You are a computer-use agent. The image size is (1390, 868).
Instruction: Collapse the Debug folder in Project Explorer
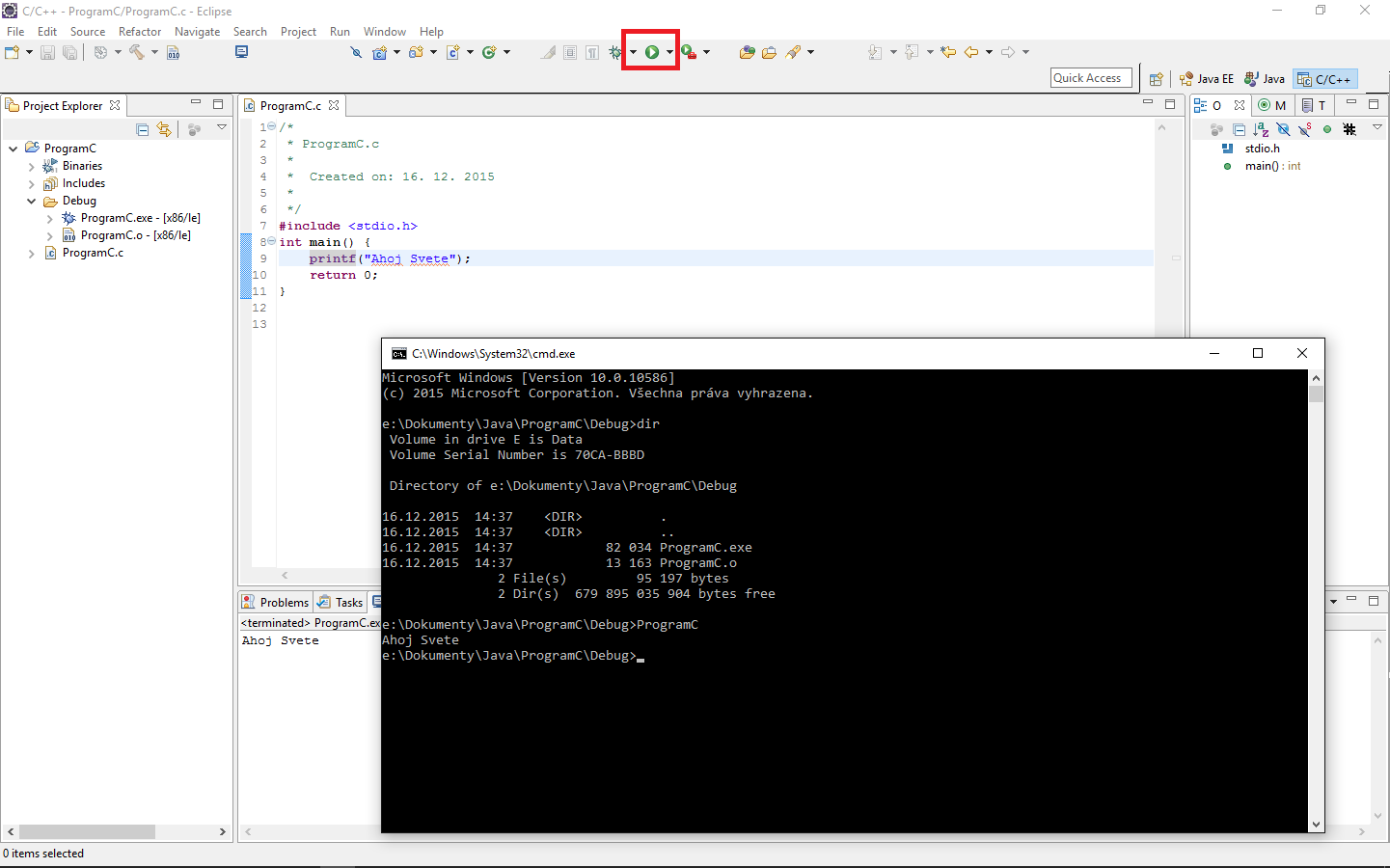pyautogui.click(x=32, y=200)
